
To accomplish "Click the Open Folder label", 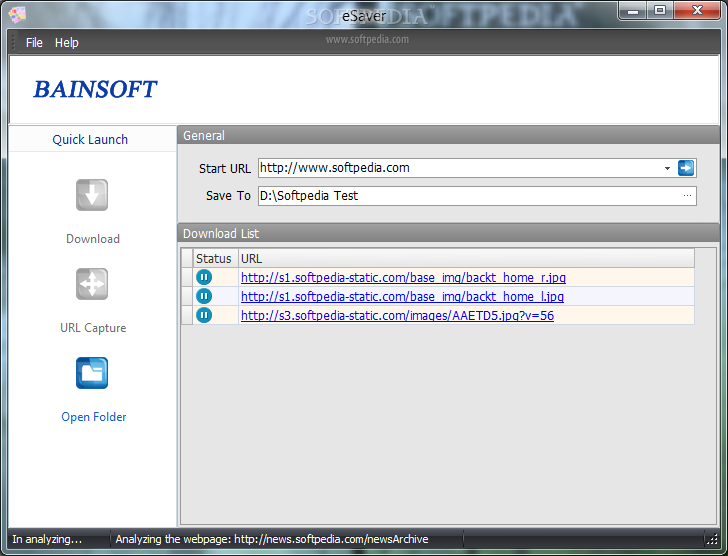I will 93,417.
